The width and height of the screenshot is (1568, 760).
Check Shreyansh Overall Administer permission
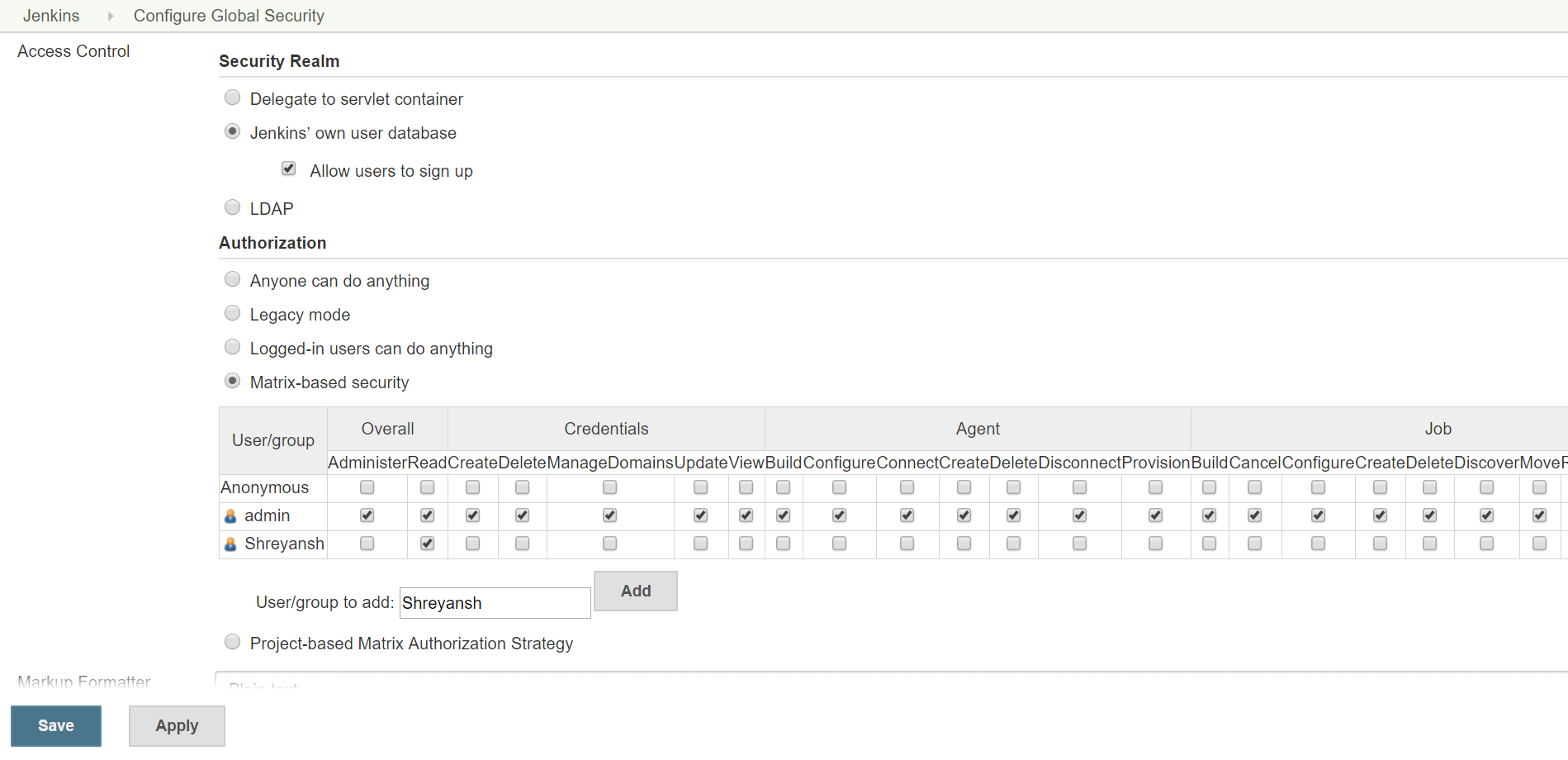point(367,544)
